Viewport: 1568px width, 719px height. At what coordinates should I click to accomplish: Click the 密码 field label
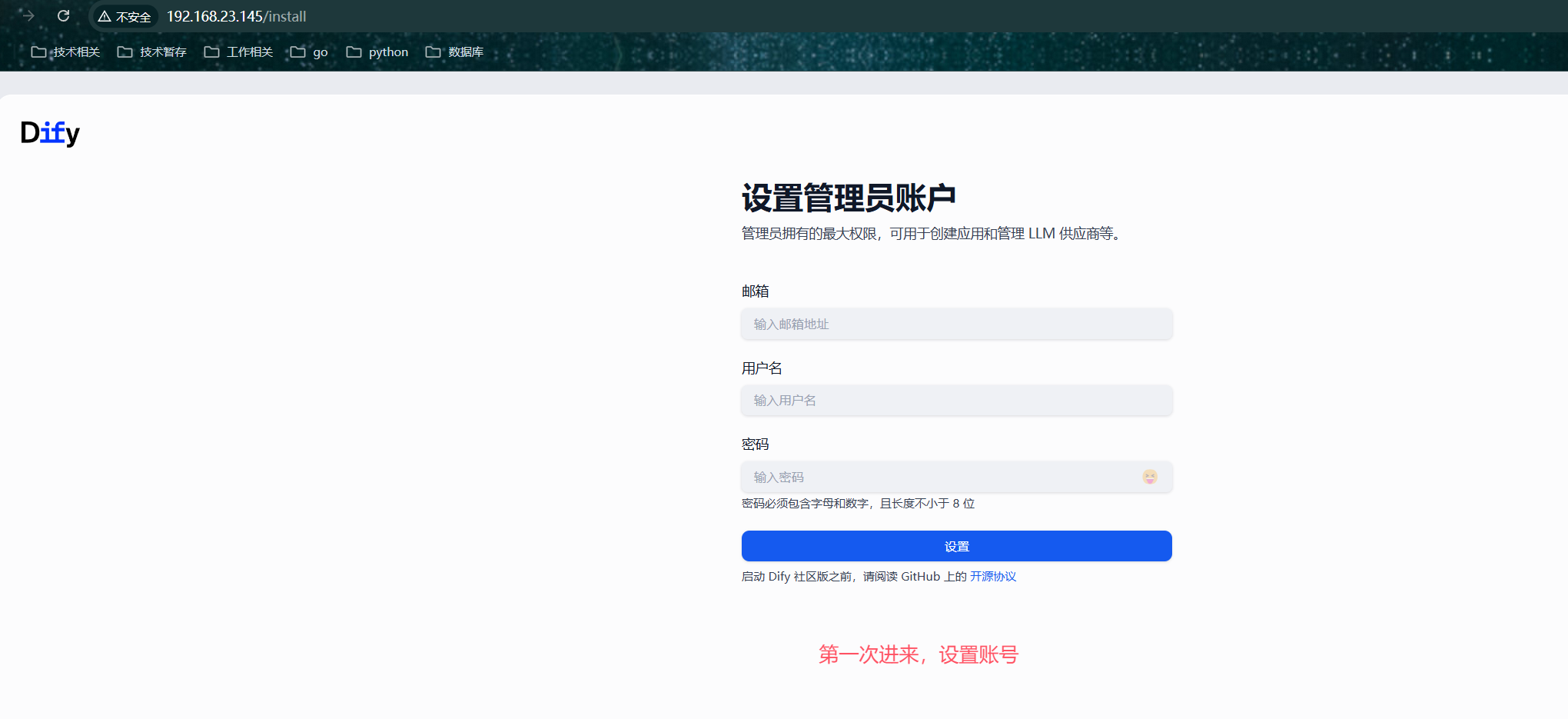click(756, 444)
